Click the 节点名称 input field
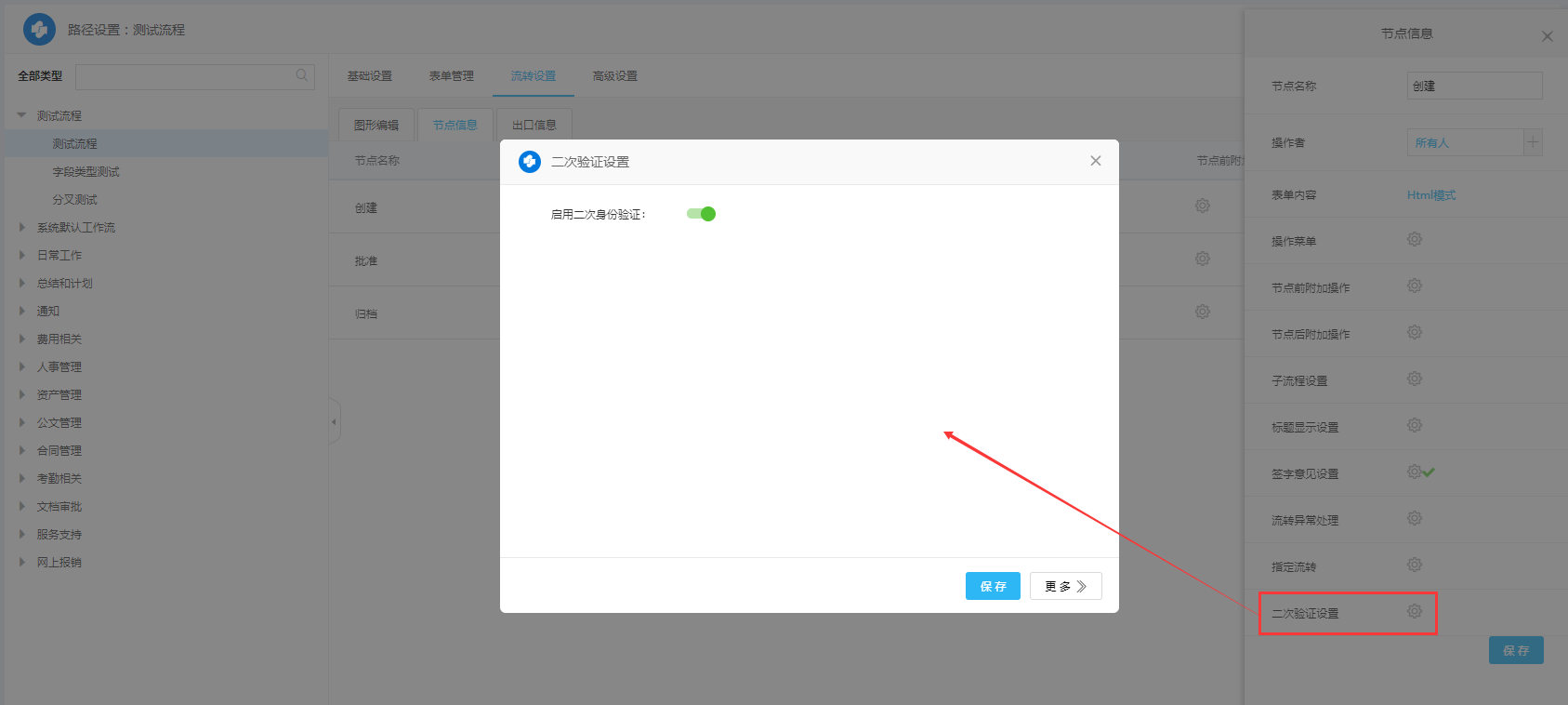The image size is (1568, 705). point(1473,86)
